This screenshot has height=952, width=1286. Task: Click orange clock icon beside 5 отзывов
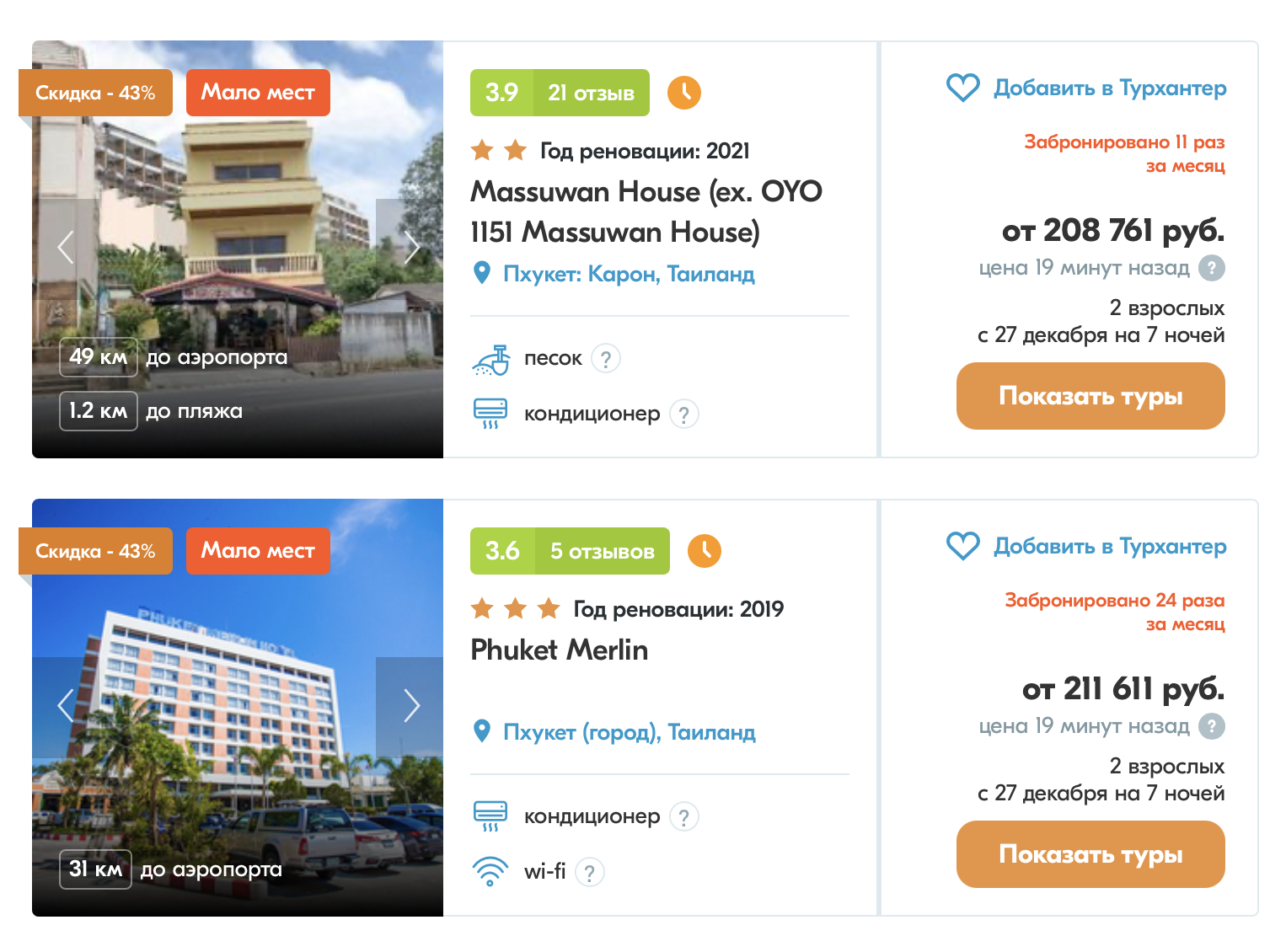pos(705,551)
